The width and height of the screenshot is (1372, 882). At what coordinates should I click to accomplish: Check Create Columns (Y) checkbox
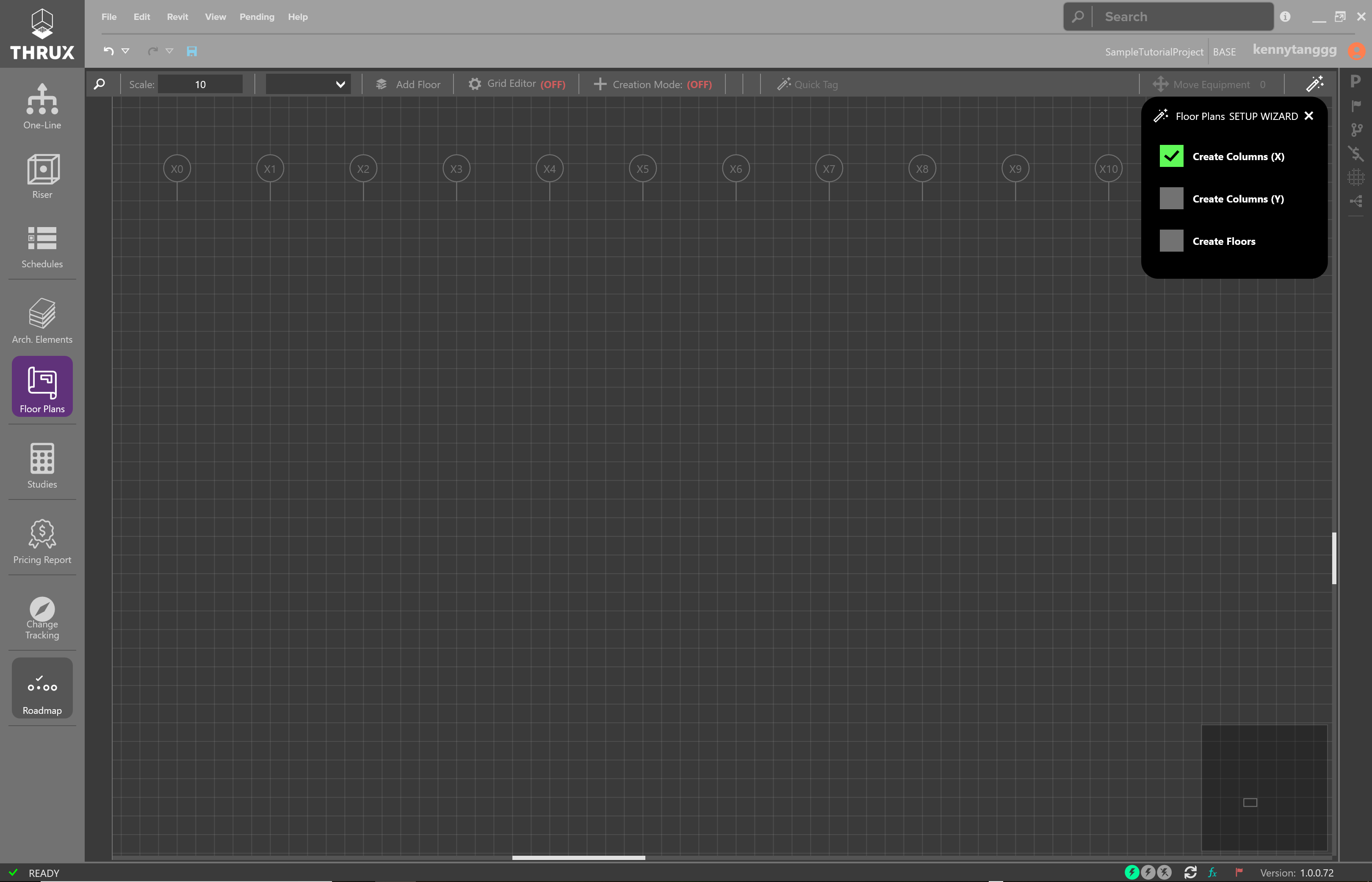[1171, 198]
